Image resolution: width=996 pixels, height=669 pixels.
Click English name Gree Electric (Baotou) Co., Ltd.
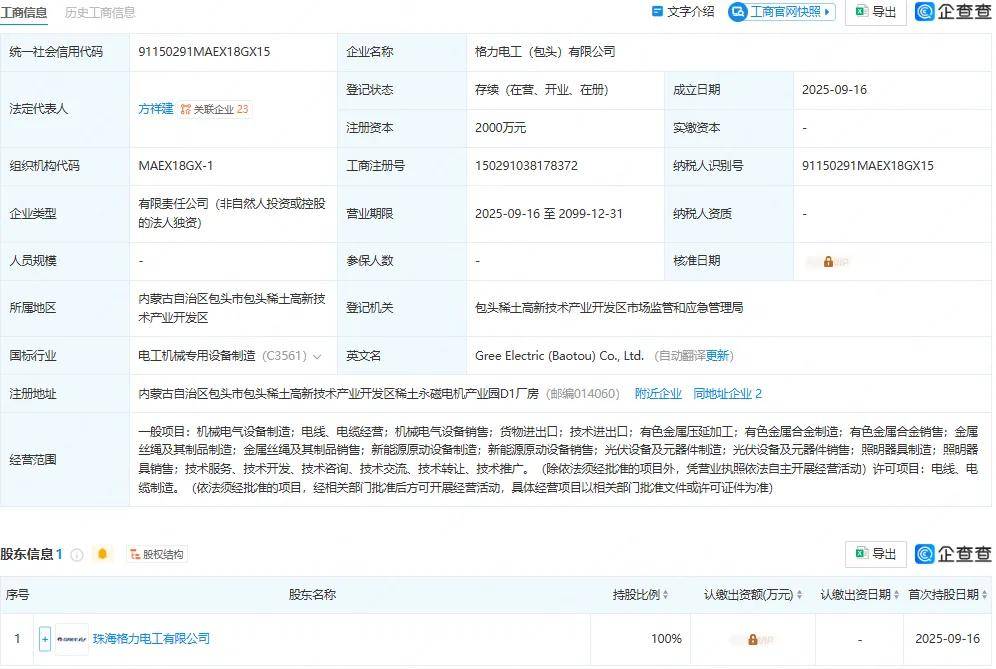click(x=560, y=356)
